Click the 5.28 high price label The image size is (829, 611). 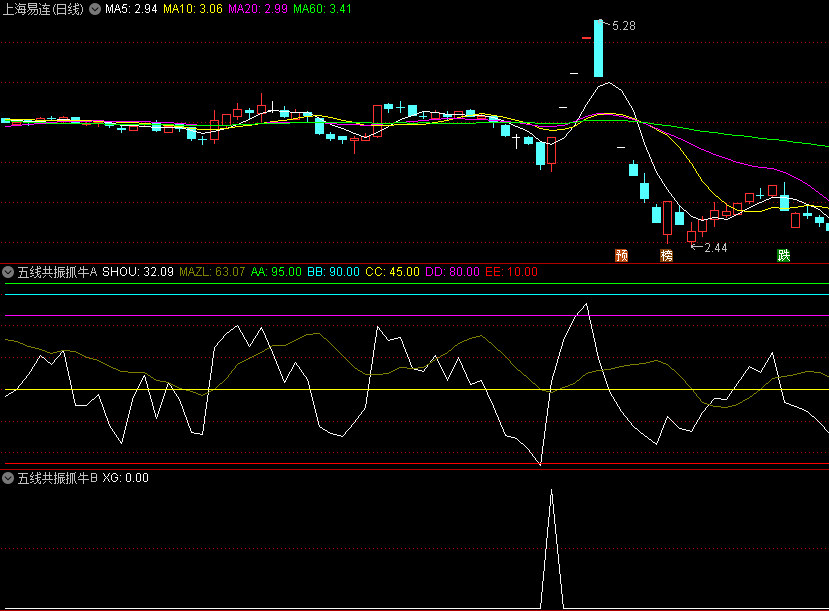tap(624, 26)
